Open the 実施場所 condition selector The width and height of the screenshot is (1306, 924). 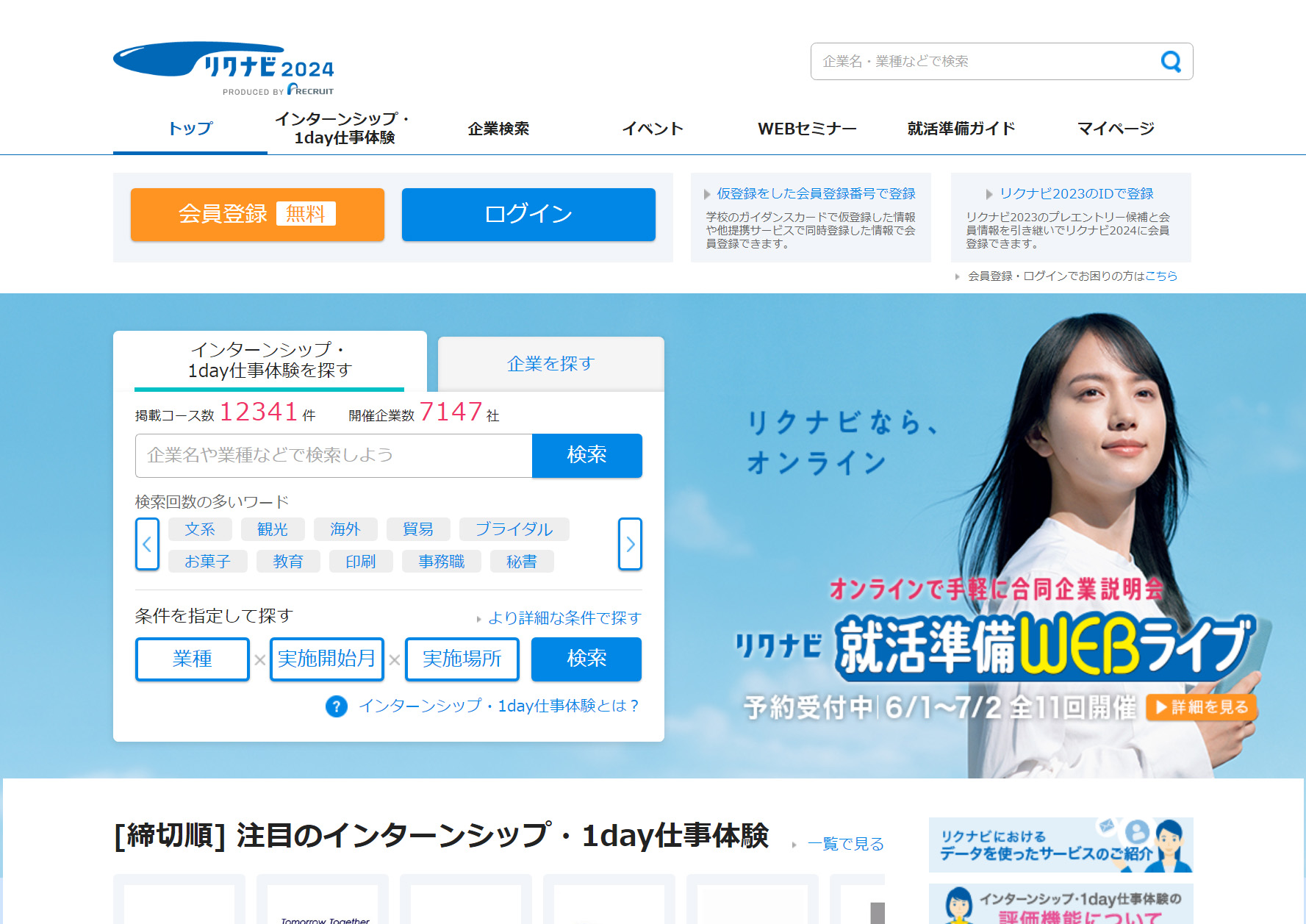pos(462,659)
